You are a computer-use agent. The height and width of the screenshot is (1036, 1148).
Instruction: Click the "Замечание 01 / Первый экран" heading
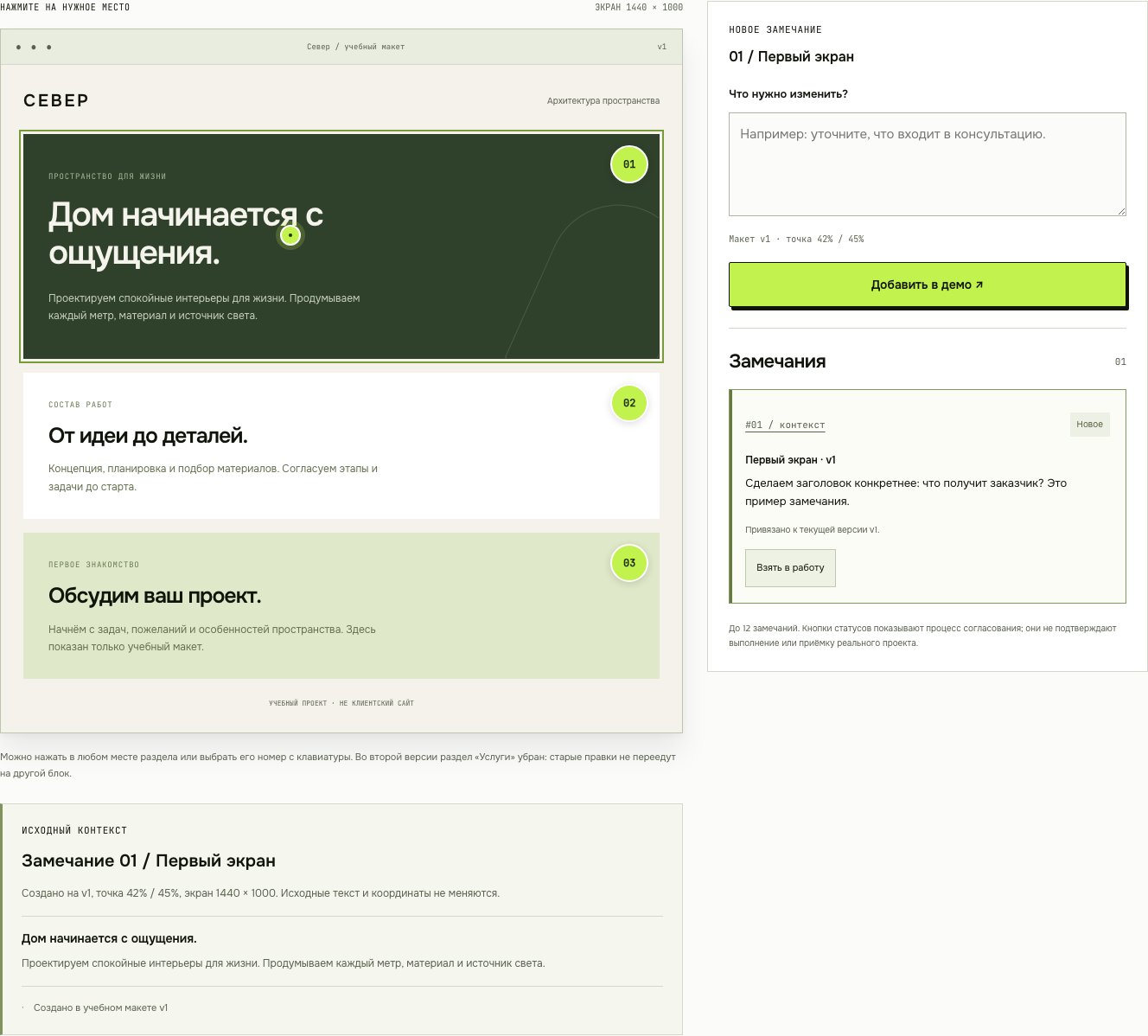click(x=149, y=860)
